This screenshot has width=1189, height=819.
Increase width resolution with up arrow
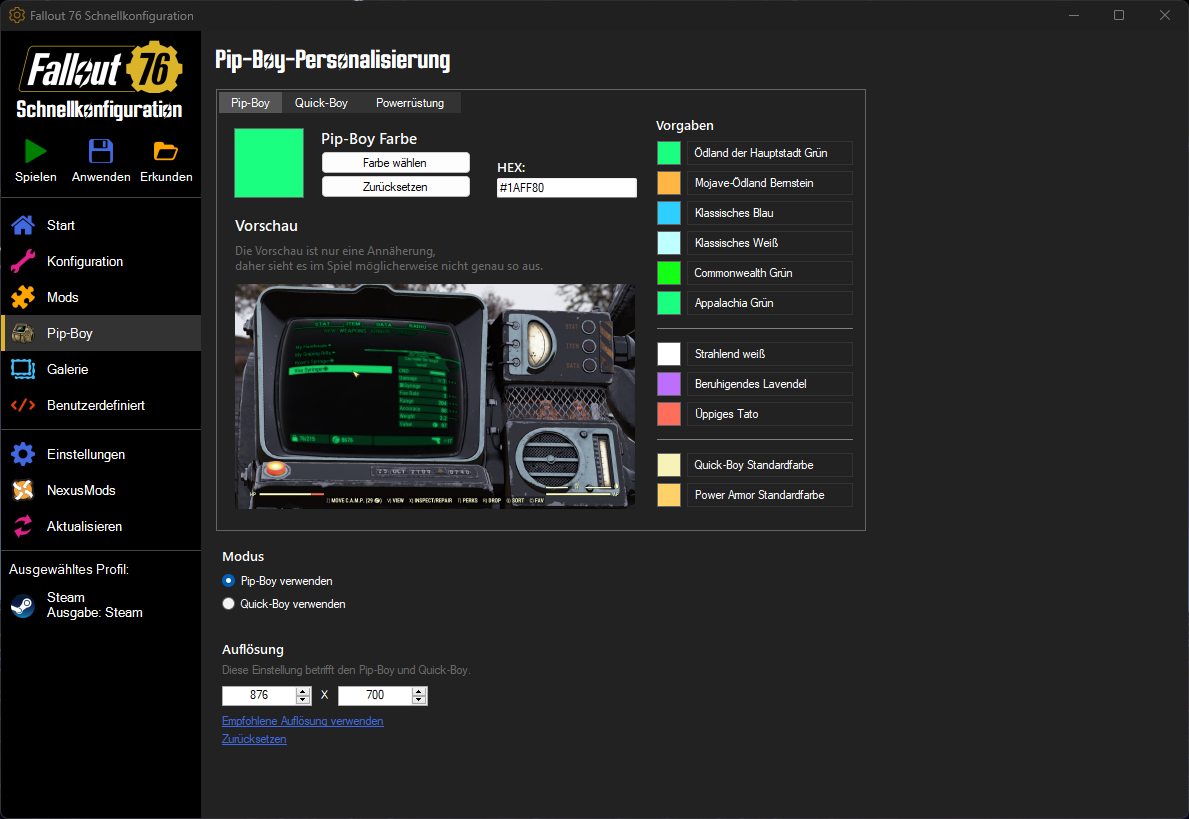[x=303, y=691]
